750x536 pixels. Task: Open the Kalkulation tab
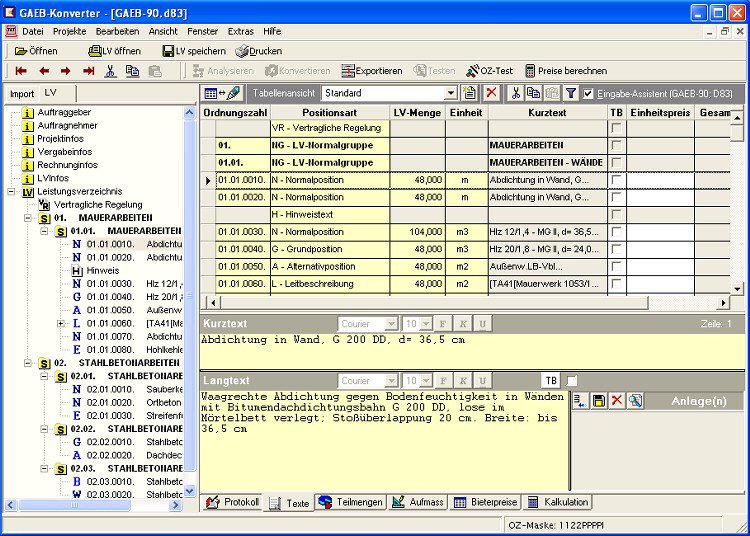pyautogui.click(x=557, y=503)
